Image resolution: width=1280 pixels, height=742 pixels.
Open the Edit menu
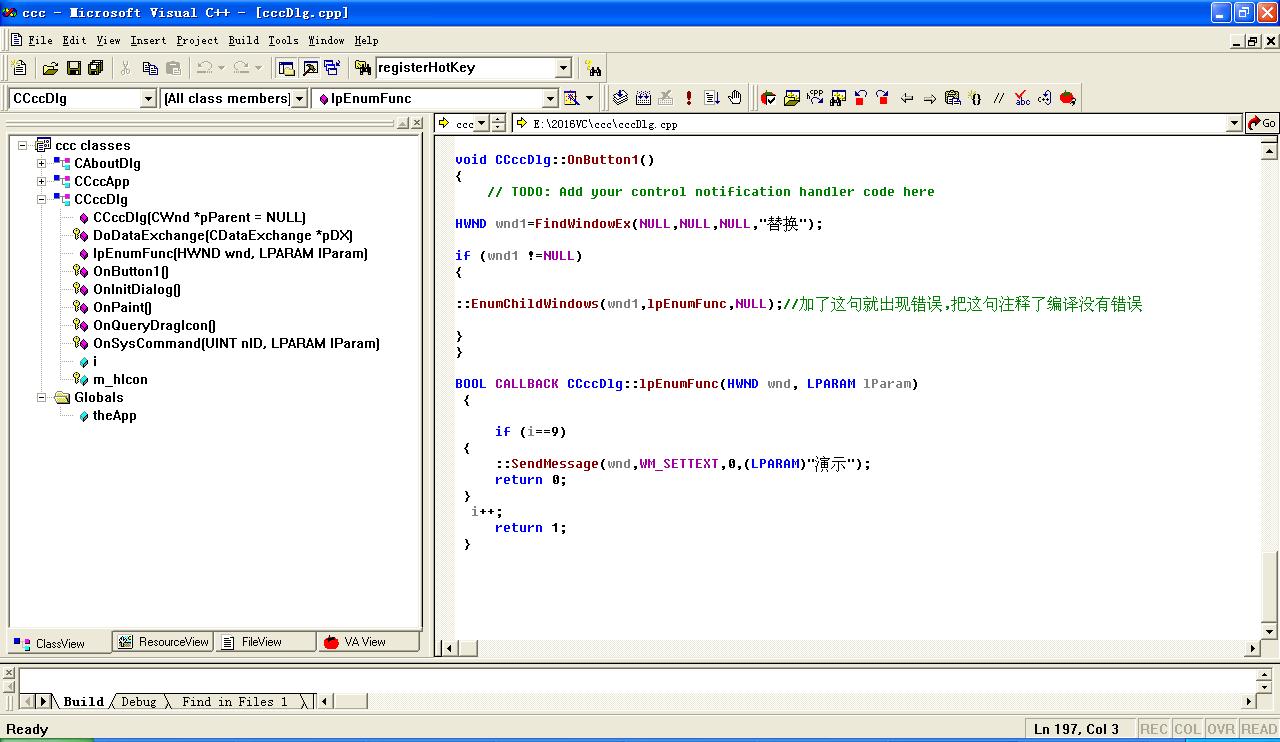pos(74,40)
